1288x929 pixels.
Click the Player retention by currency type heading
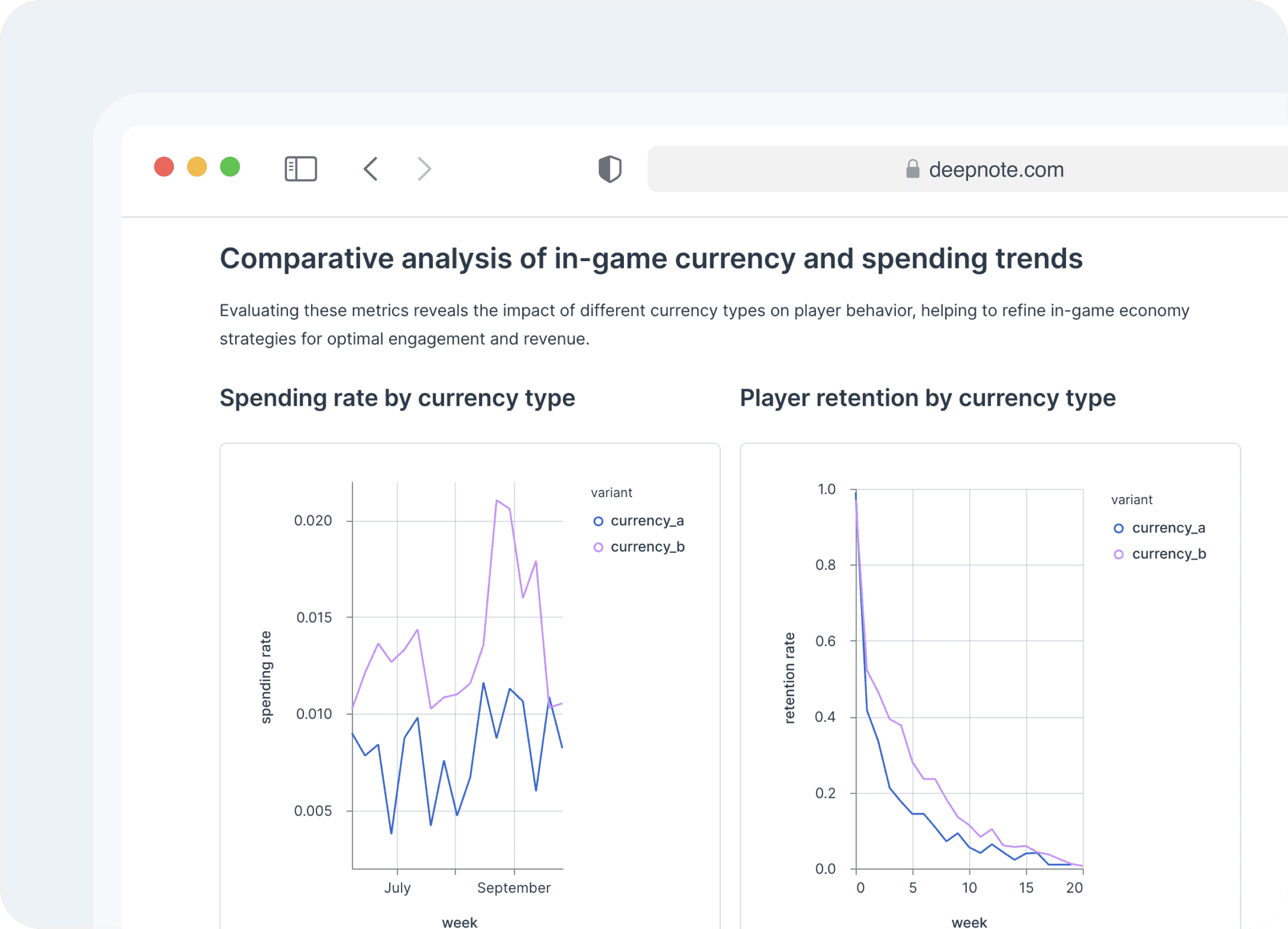(927, 397)
